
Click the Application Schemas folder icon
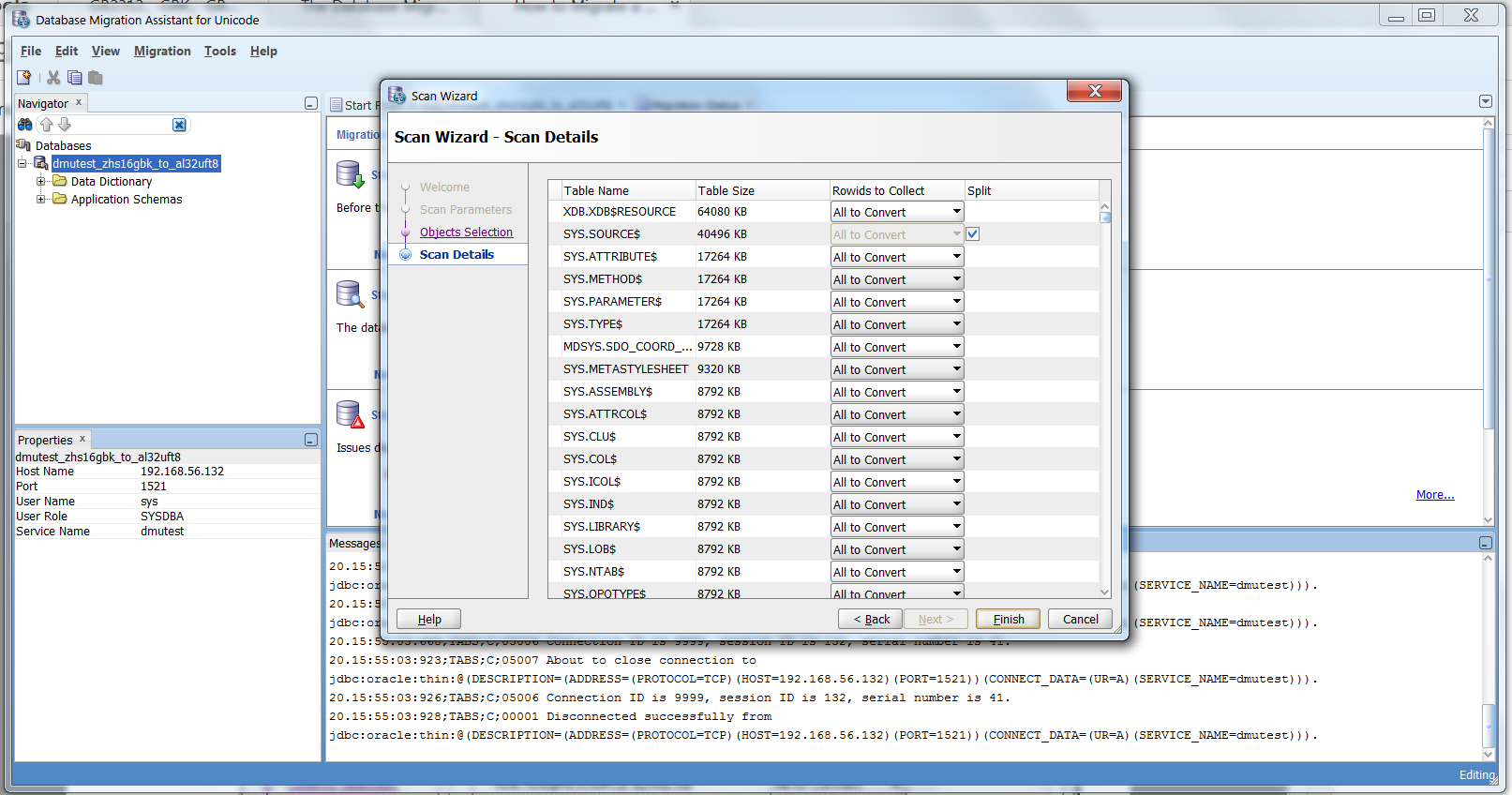tap(60, 199)
